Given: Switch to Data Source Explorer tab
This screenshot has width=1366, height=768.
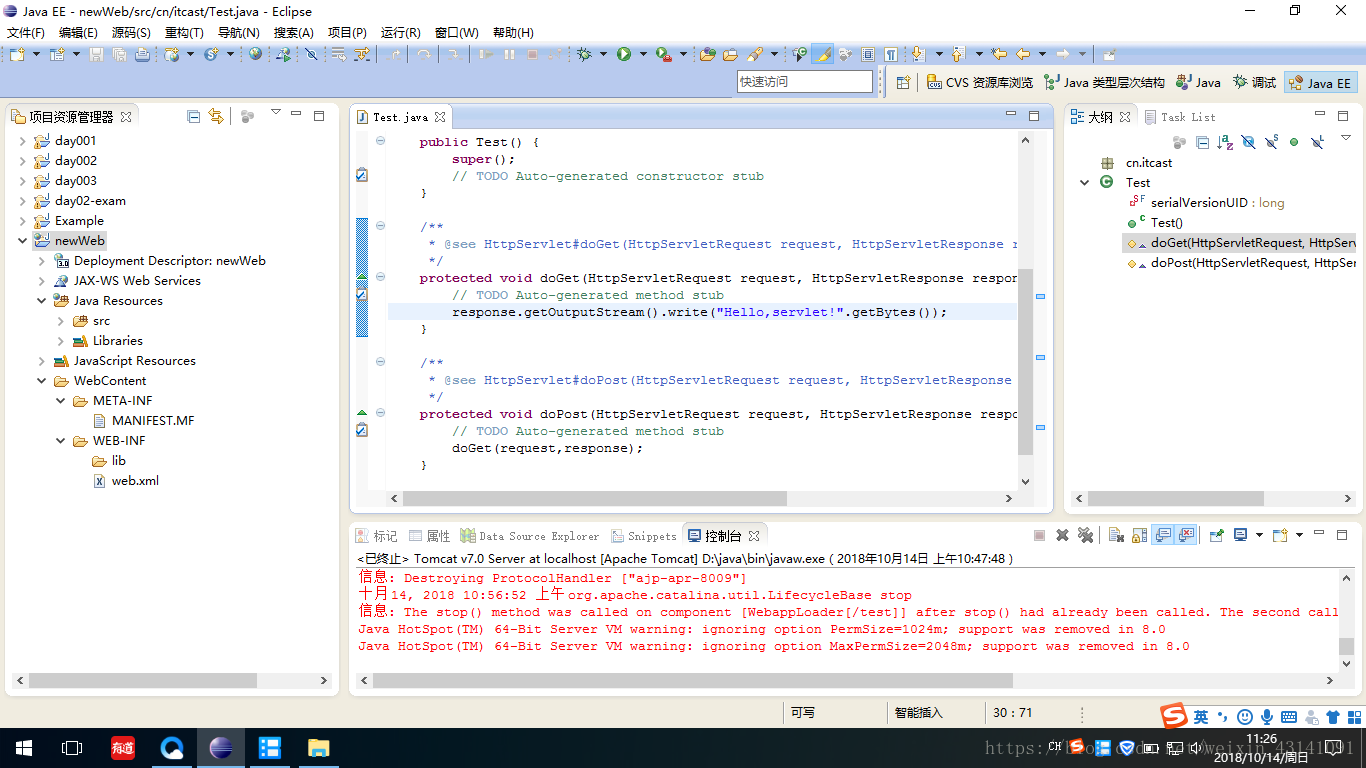Looking at the screenshot, I should [x=530, y=536].
